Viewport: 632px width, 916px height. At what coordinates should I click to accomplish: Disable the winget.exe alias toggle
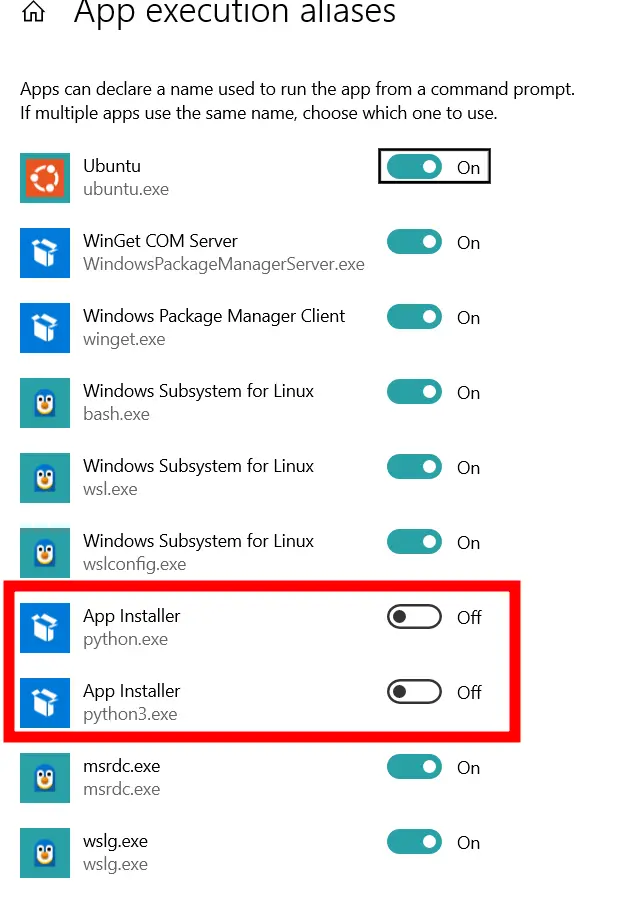(x=414, y=317)
